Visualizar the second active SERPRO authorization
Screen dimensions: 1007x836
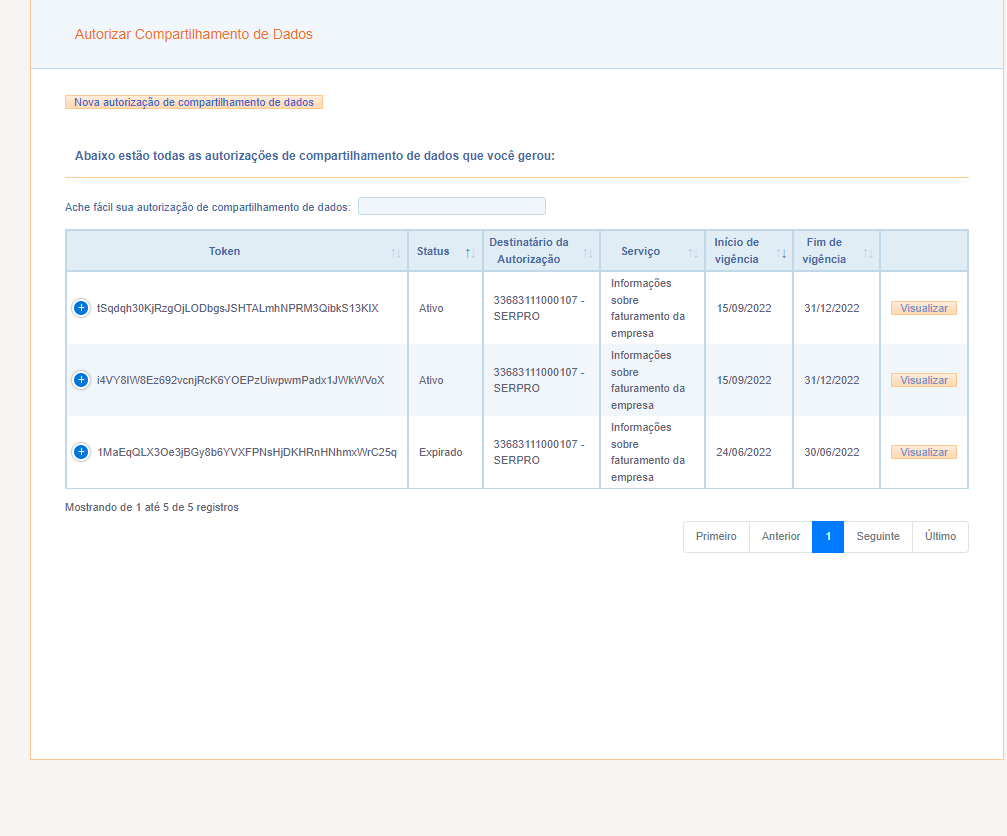(x=923, y=380)
